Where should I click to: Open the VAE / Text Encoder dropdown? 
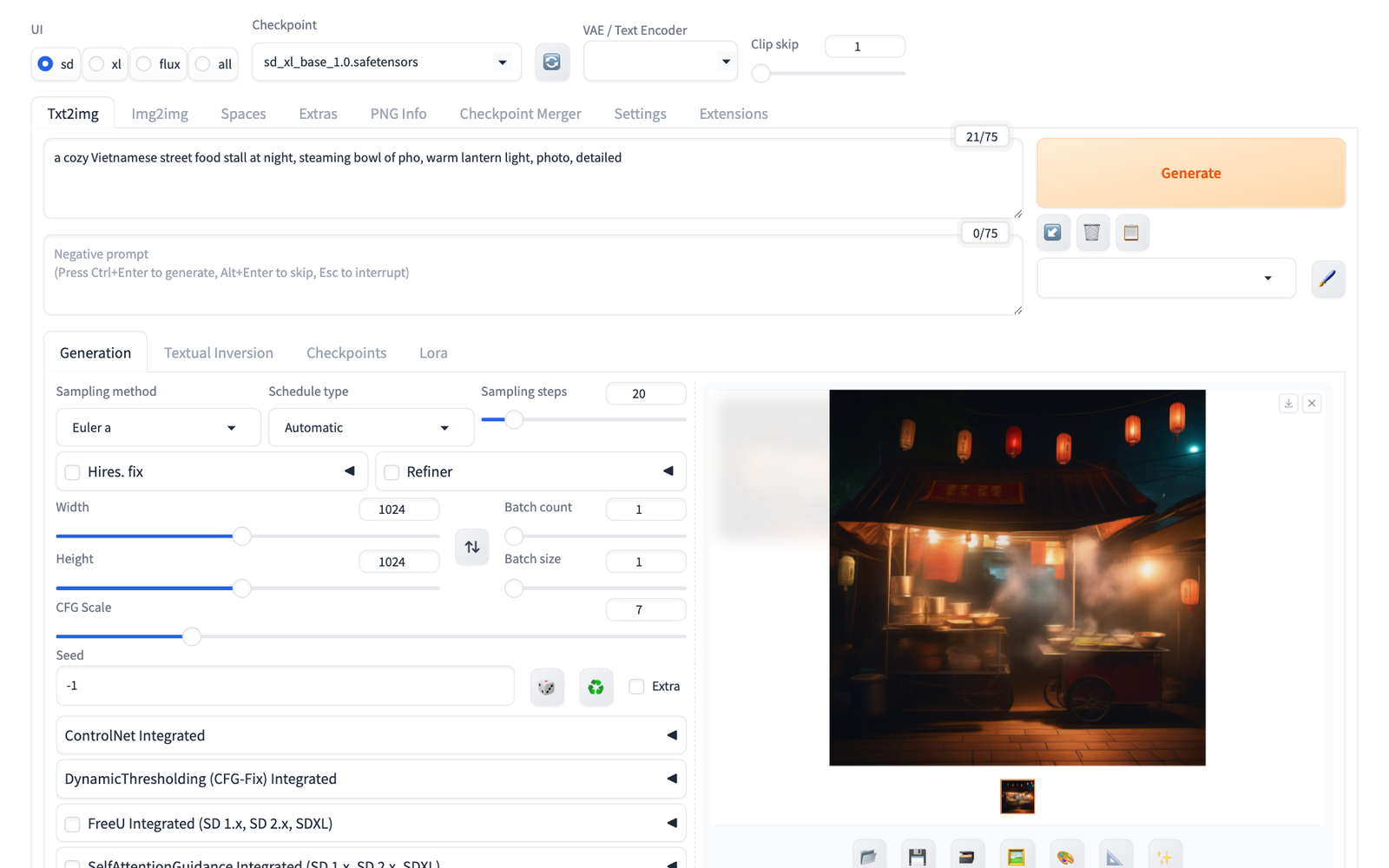pos(660,62)
